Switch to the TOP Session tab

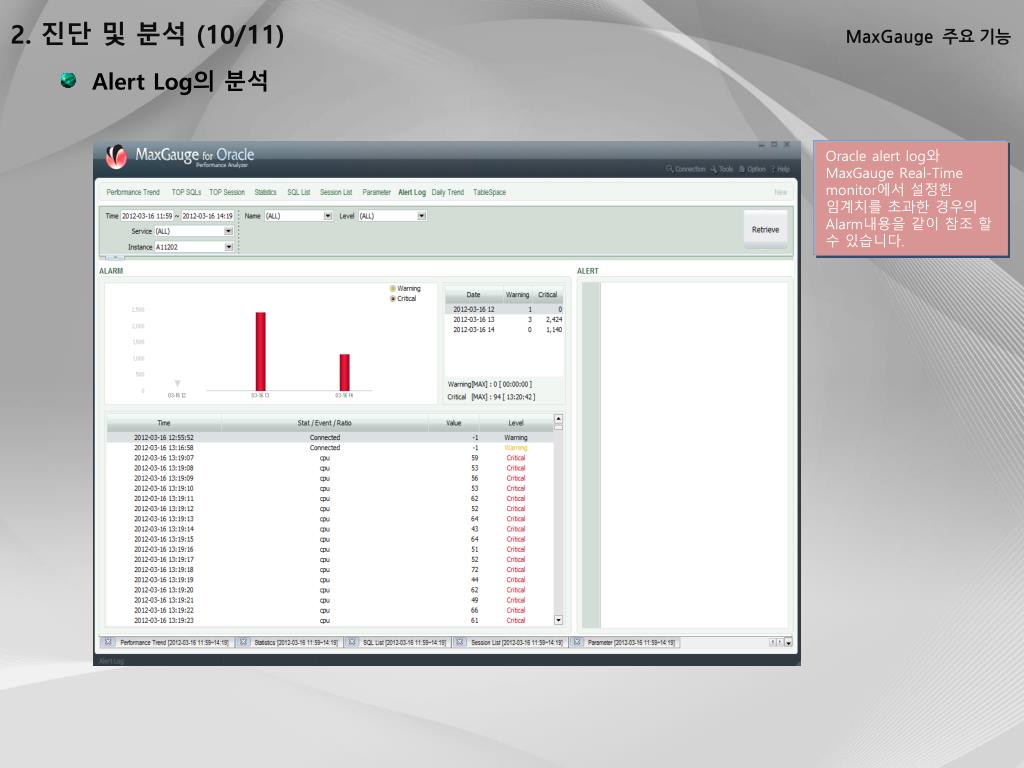tap(227, 193)
